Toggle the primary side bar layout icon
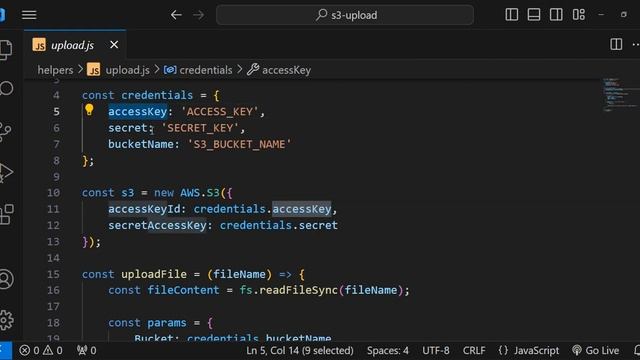 511,15
